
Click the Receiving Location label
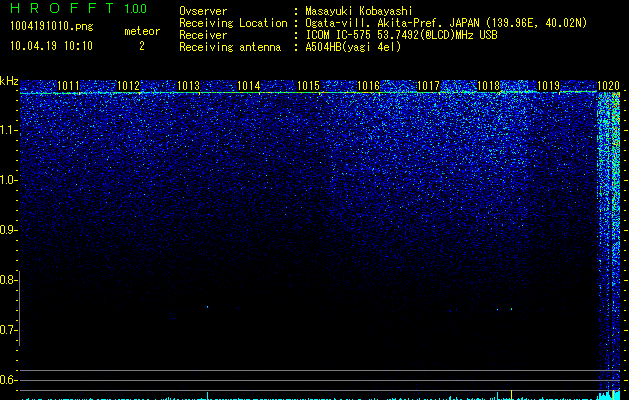(x=233, y=23)
